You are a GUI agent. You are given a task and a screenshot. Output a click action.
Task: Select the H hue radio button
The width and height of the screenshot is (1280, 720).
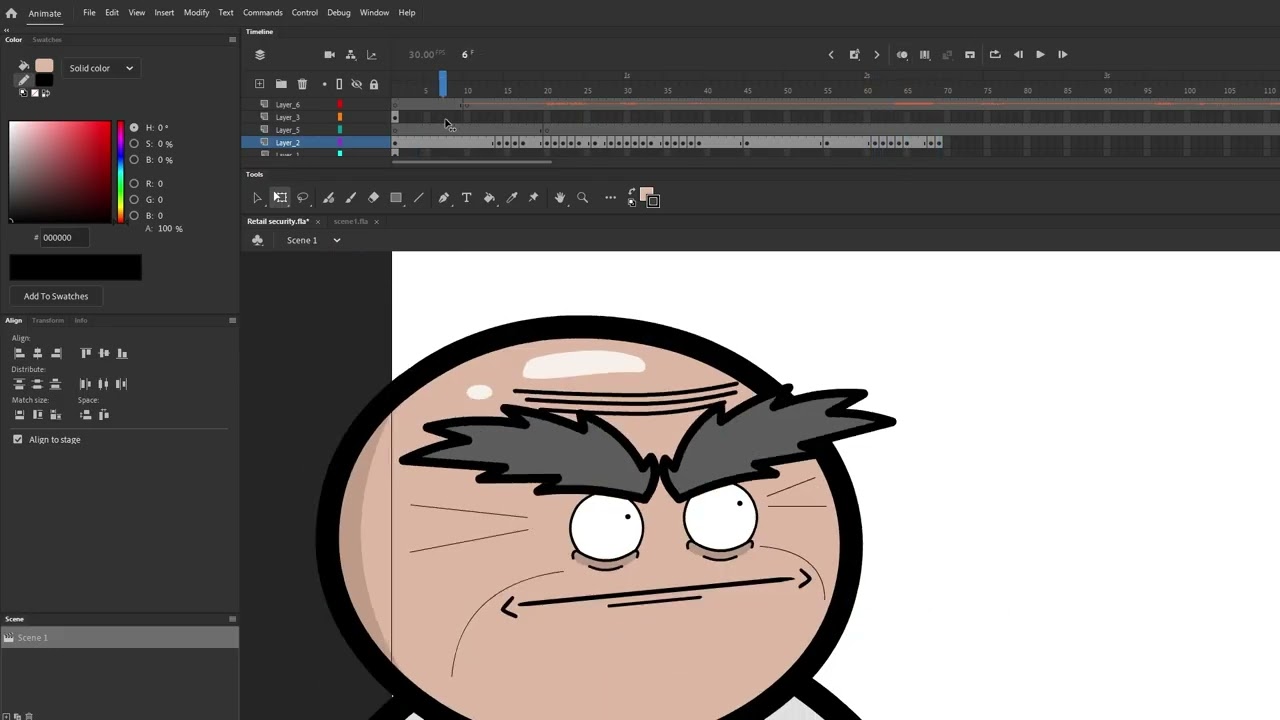tap(134, 128)
